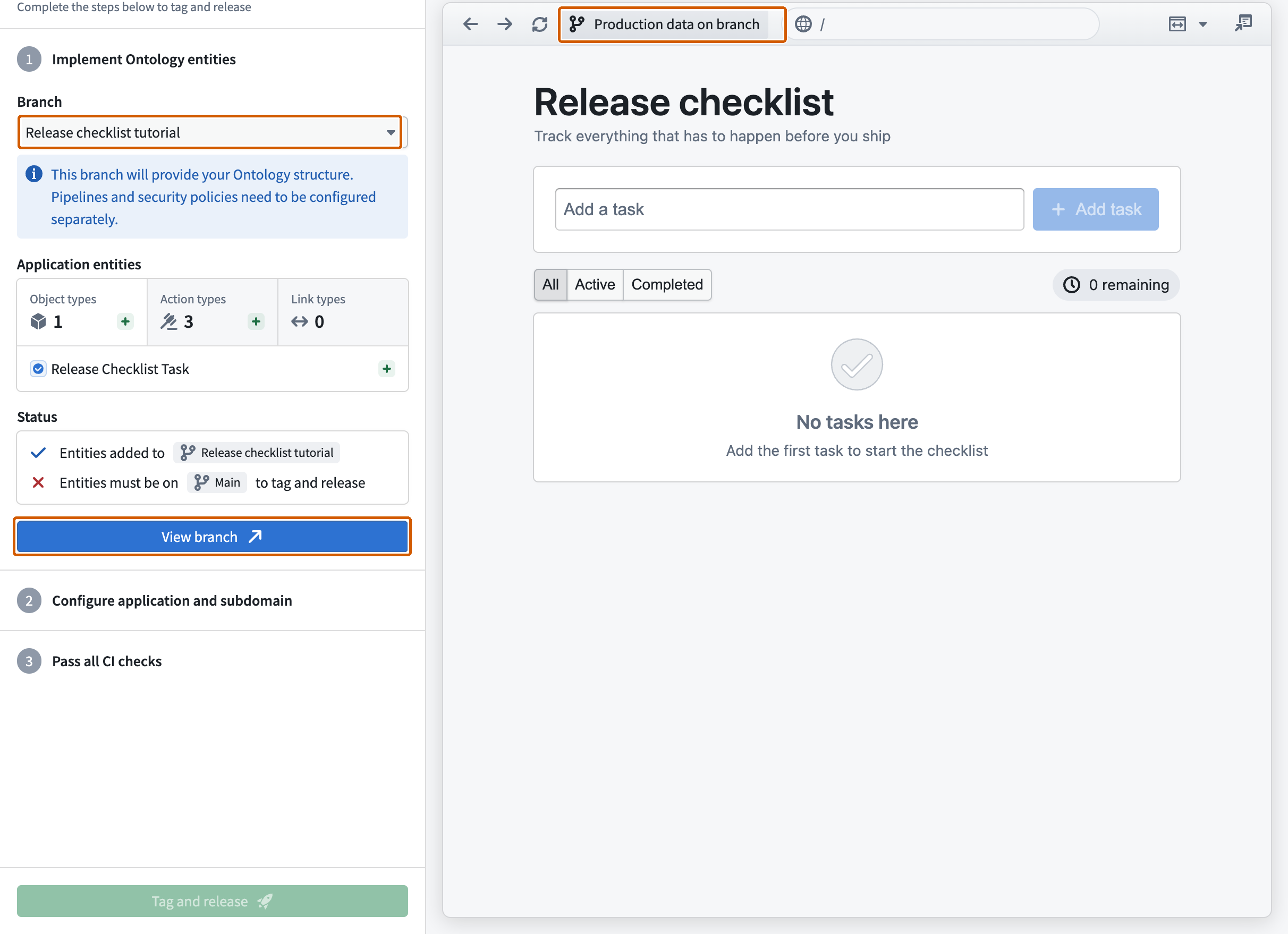Select the All filter tab
The height and width of the screenshot is (934, 1288).
(550, 284)
